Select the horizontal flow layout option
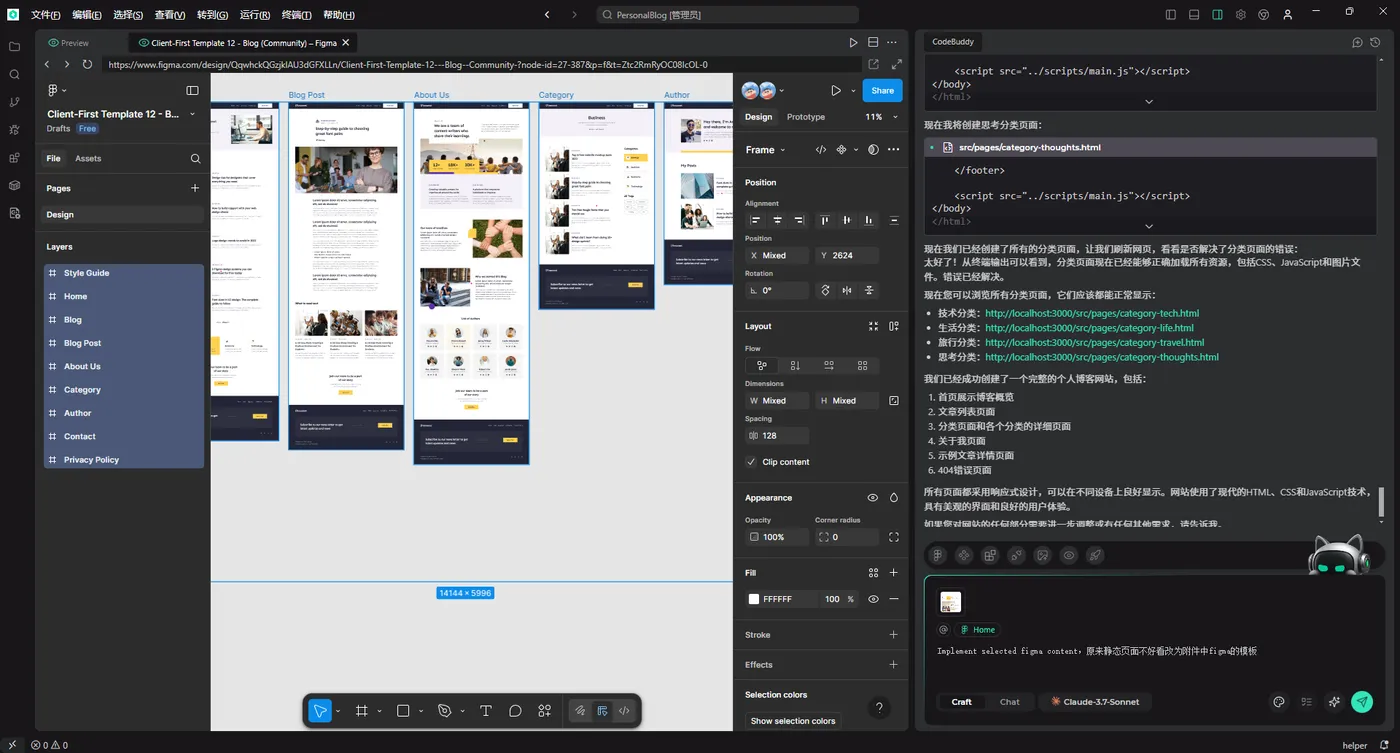Screen dimensions: 1400x753 (x=829, y=366)
